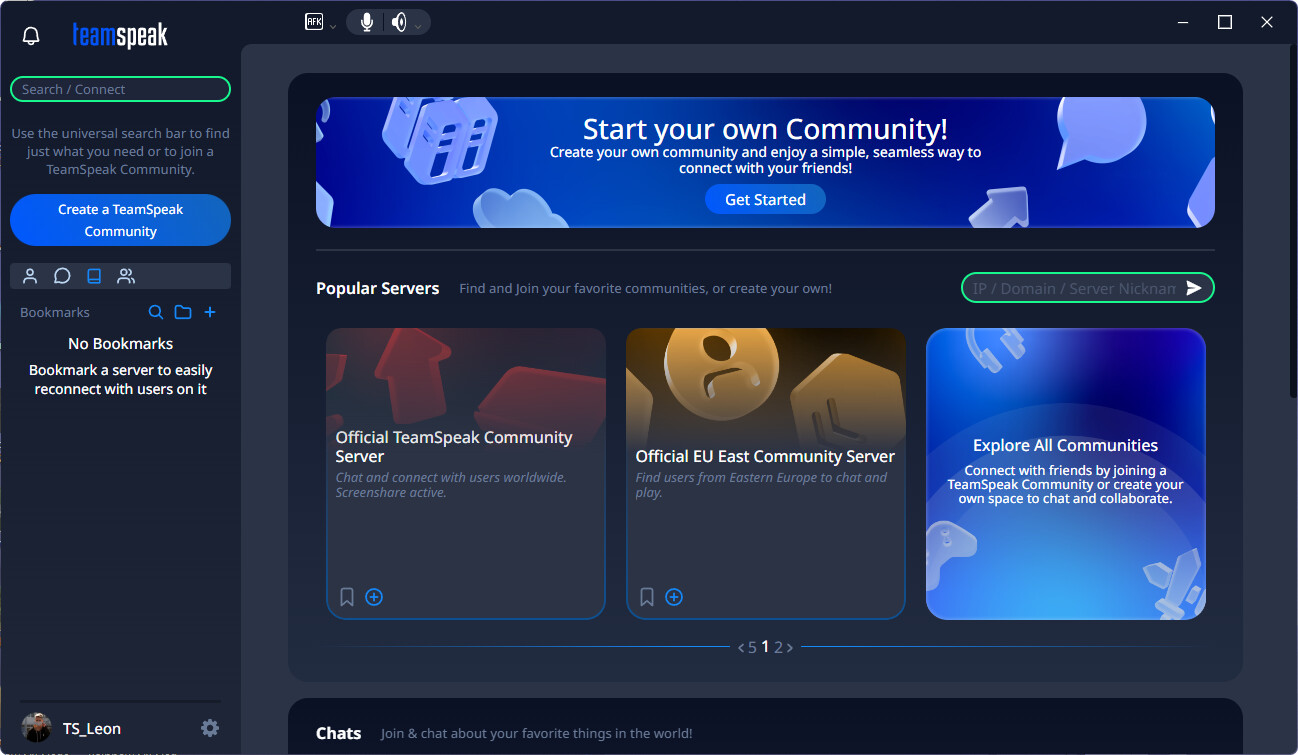Search bookmarks with the magnifier icon
The width and height of the screenshot is (1298, 755).
tap(156, 312)
